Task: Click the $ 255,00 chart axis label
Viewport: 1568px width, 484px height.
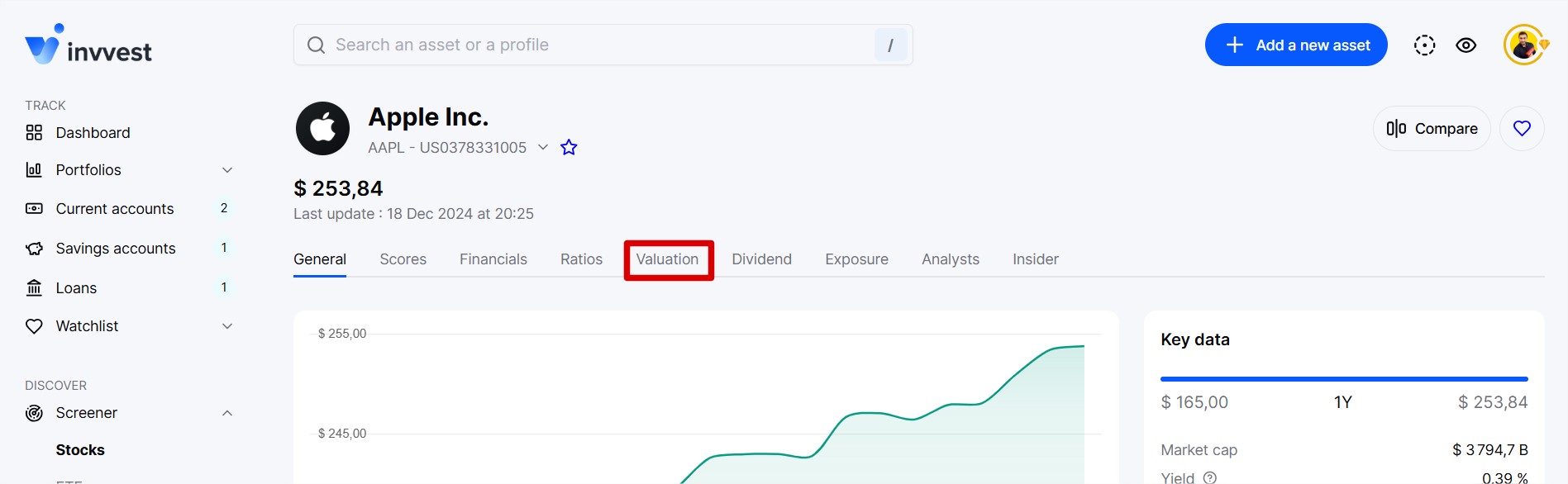Action: click(x=342, y=334)
